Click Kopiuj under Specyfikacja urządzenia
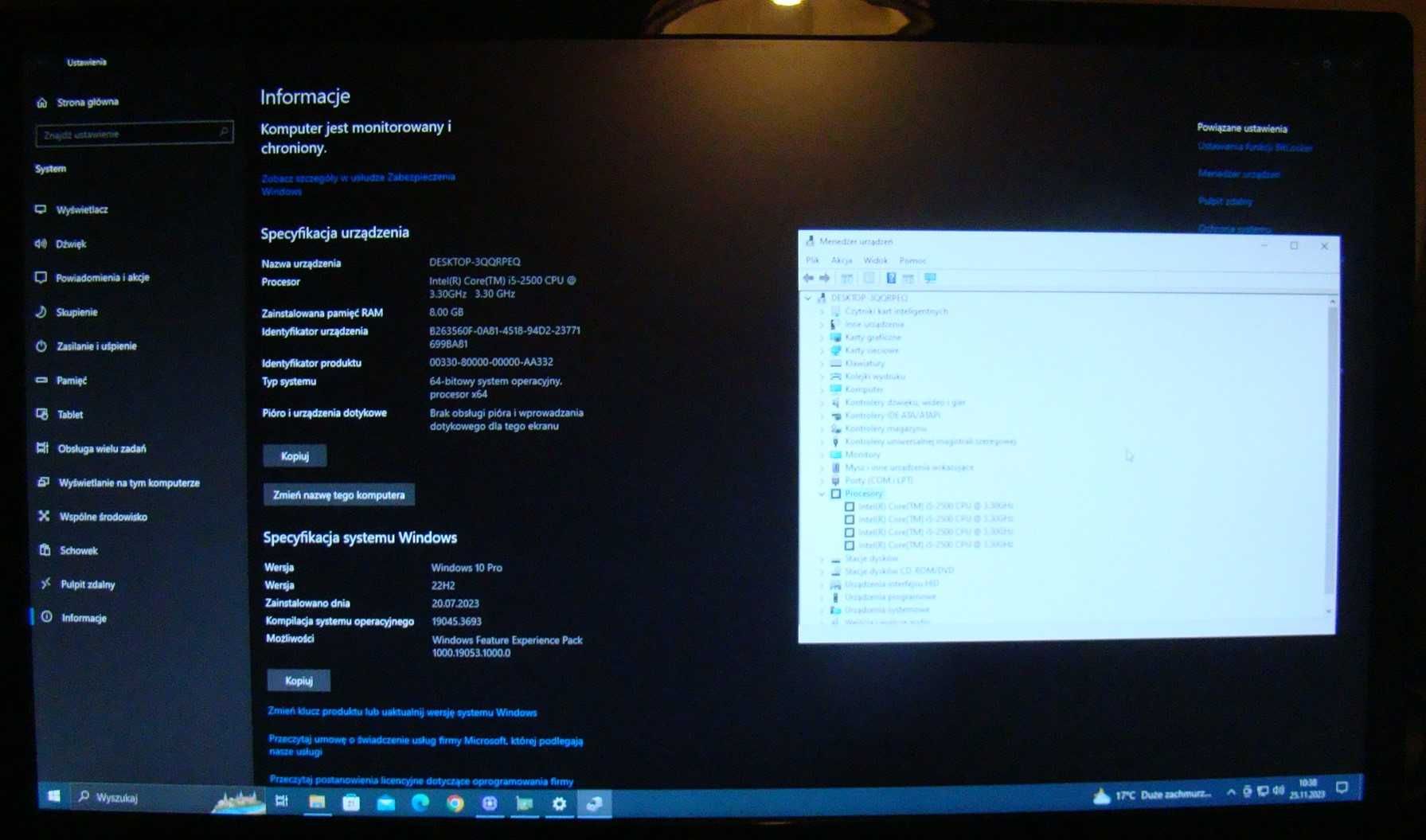 click(295, 455)
